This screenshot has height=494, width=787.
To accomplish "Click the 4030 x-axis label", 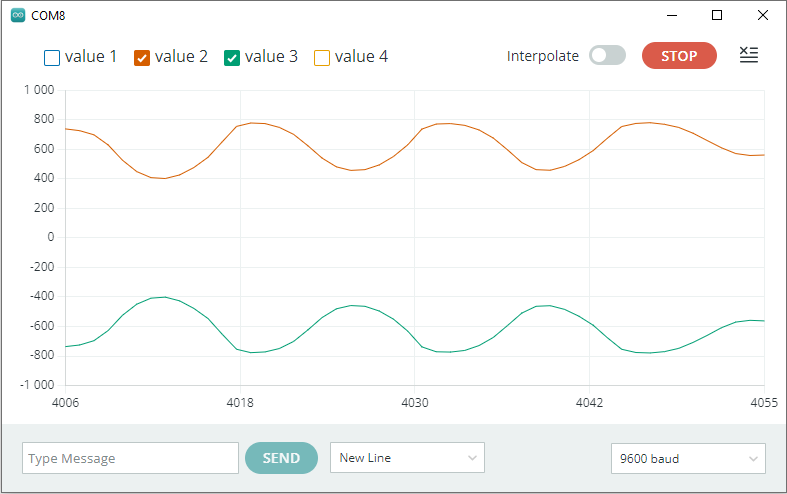I will (415, 403).
